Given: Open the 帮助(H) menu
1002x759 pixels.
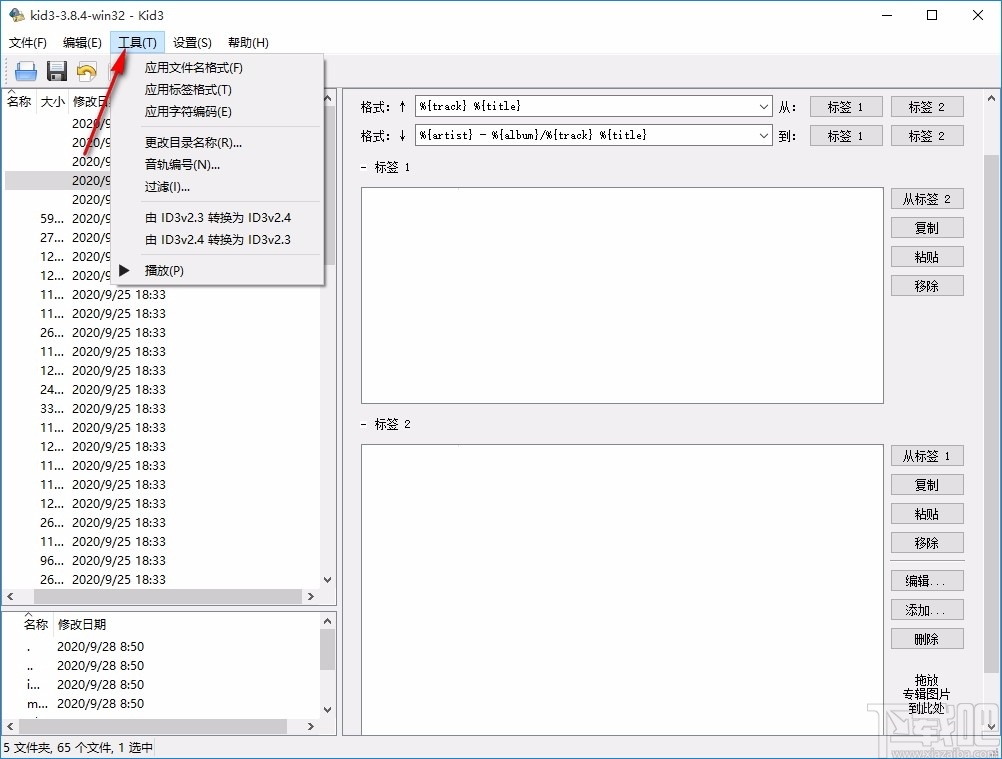Looking at the screenshot, I should coord(246,42).
